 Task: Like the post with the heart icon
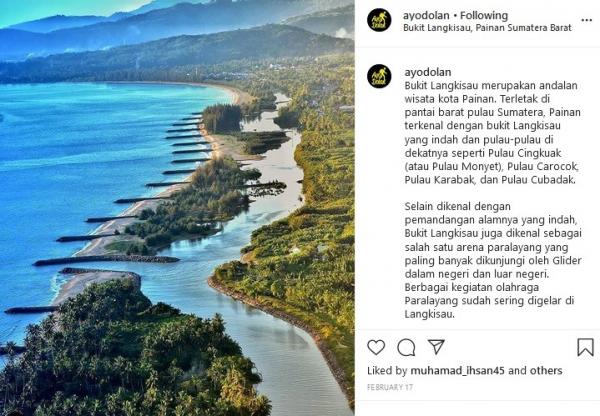pos(376,347)
